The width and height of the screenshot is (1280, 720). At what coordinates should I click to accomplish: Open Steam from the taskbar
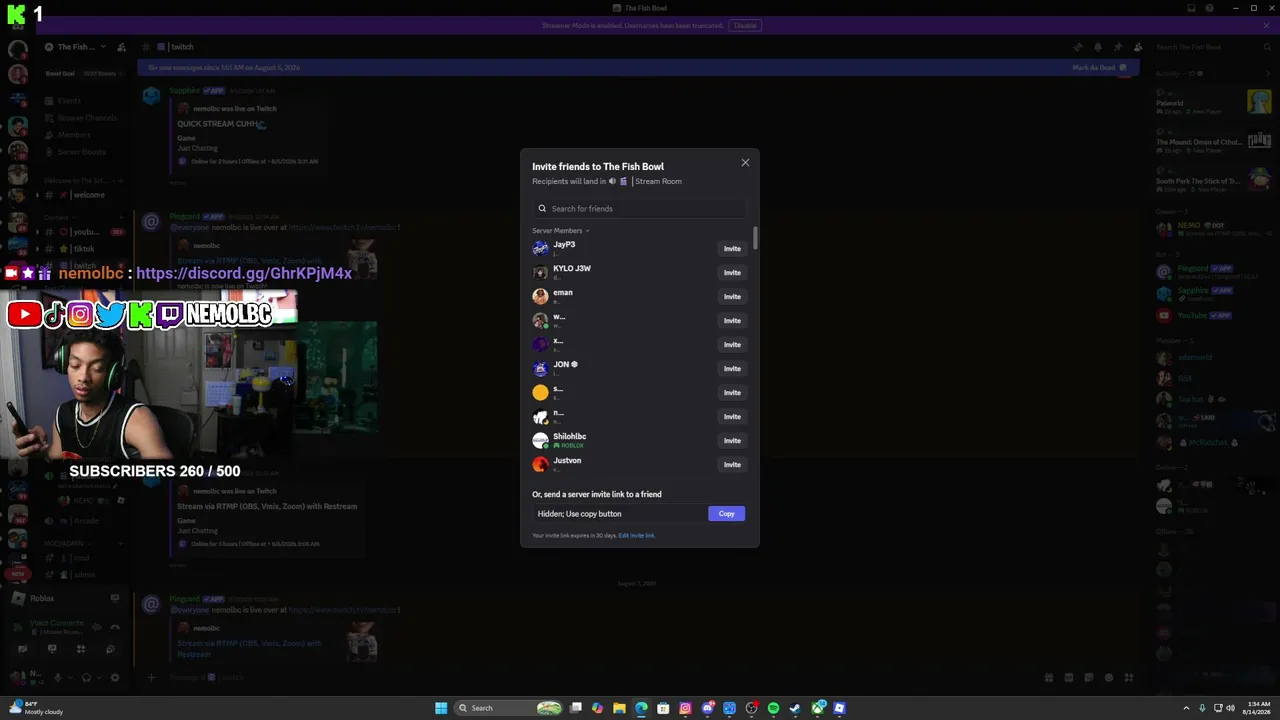[x=796, y=708]
